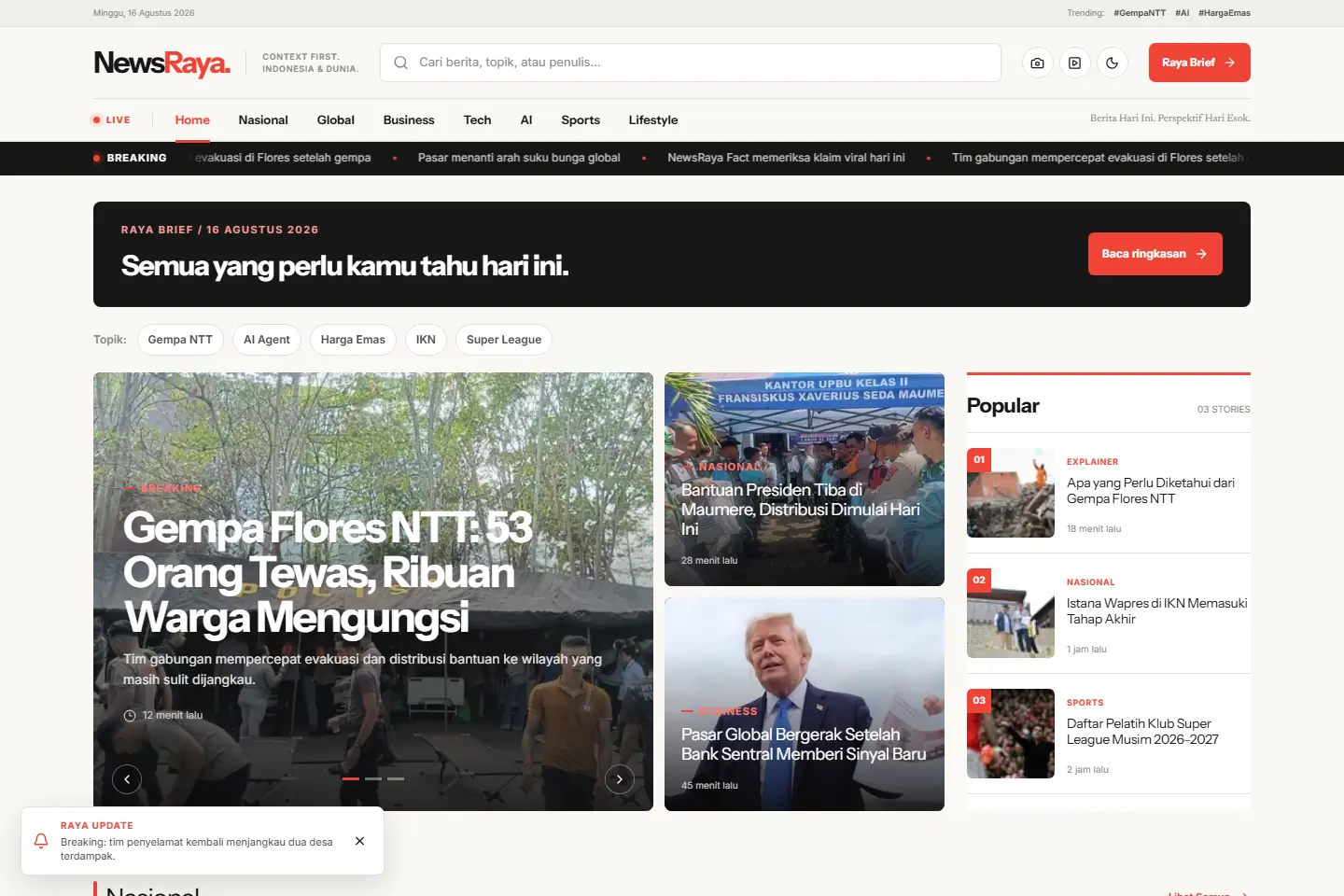Click the #GempaNTT trending tag
The image size is (1344, 896).
(1140, 13)
